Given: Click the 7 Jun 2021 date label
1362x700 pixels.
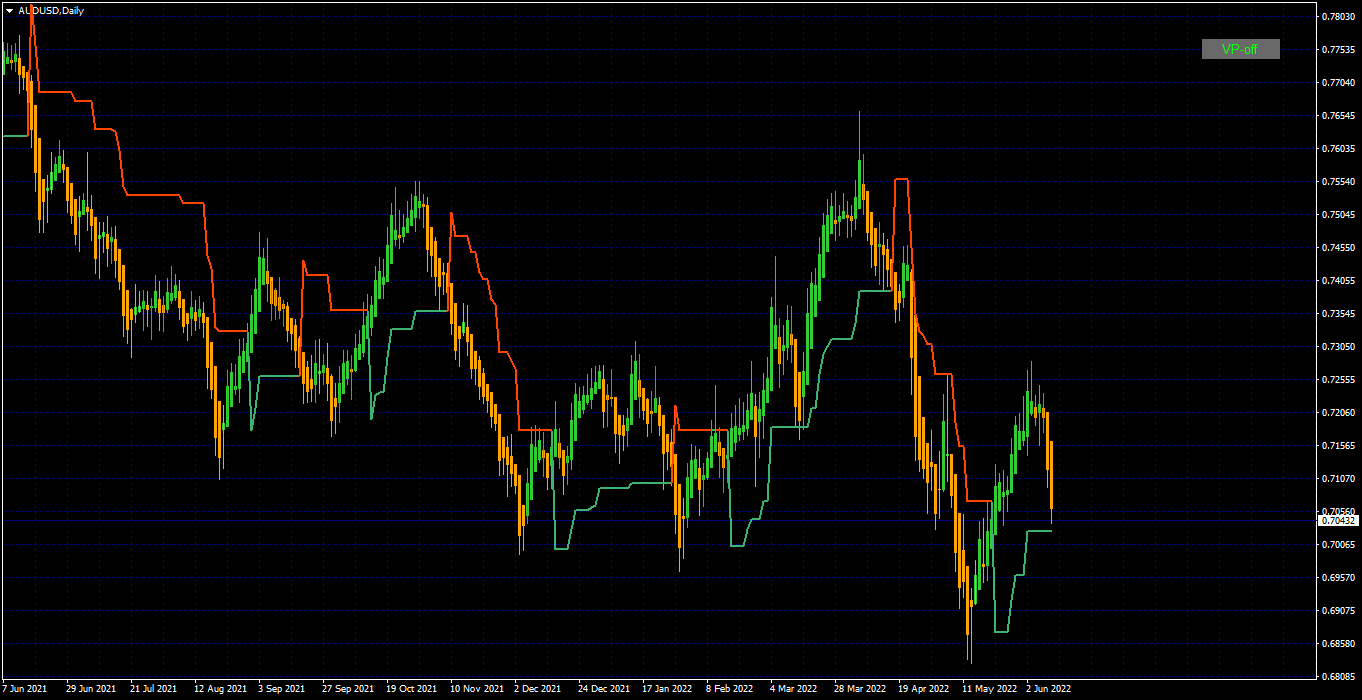Looking at the screenshot, I should coord(25,689).
